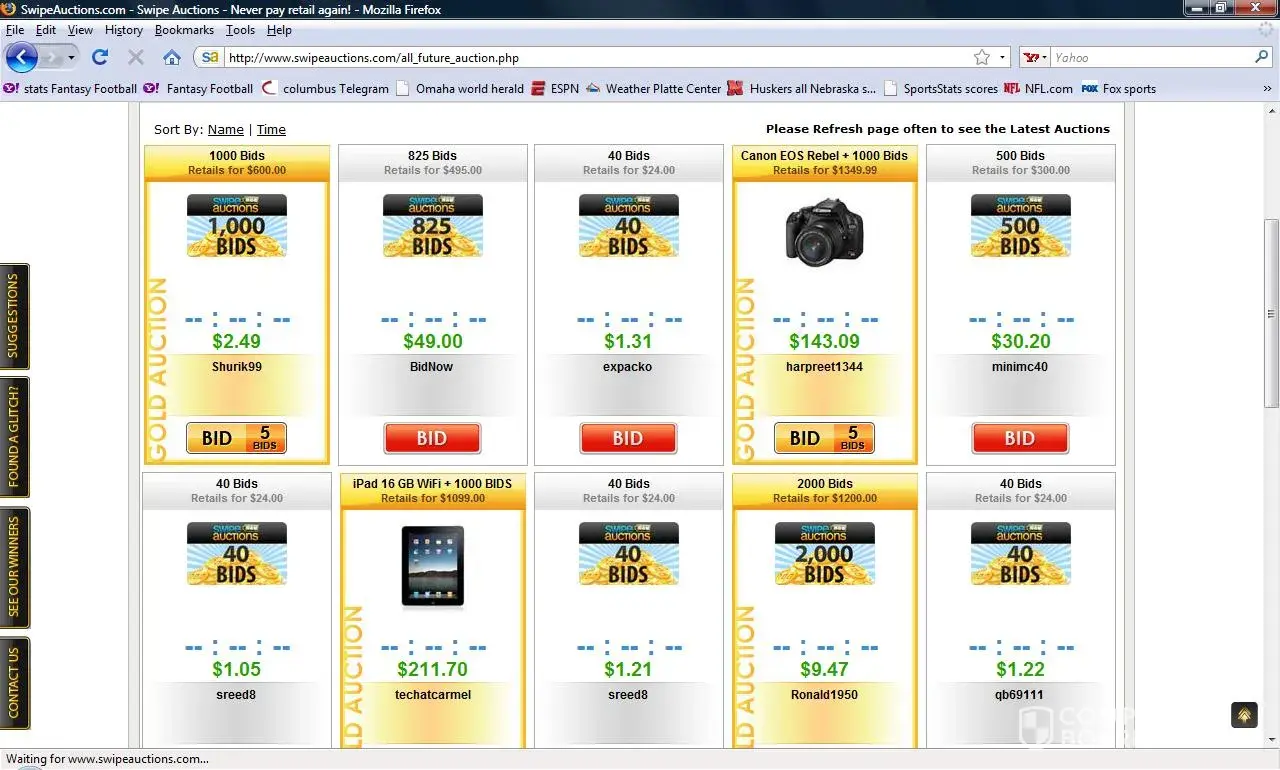The image size is (1280, 770).
Task: Click the 2,000 Bids pack image
Action: (825, 554)
